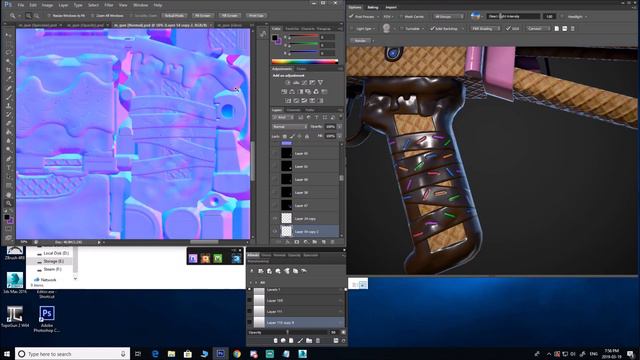The image size is (640, 360).
Task: Add a Curves adjustment layer
Action: pos(304,82)
